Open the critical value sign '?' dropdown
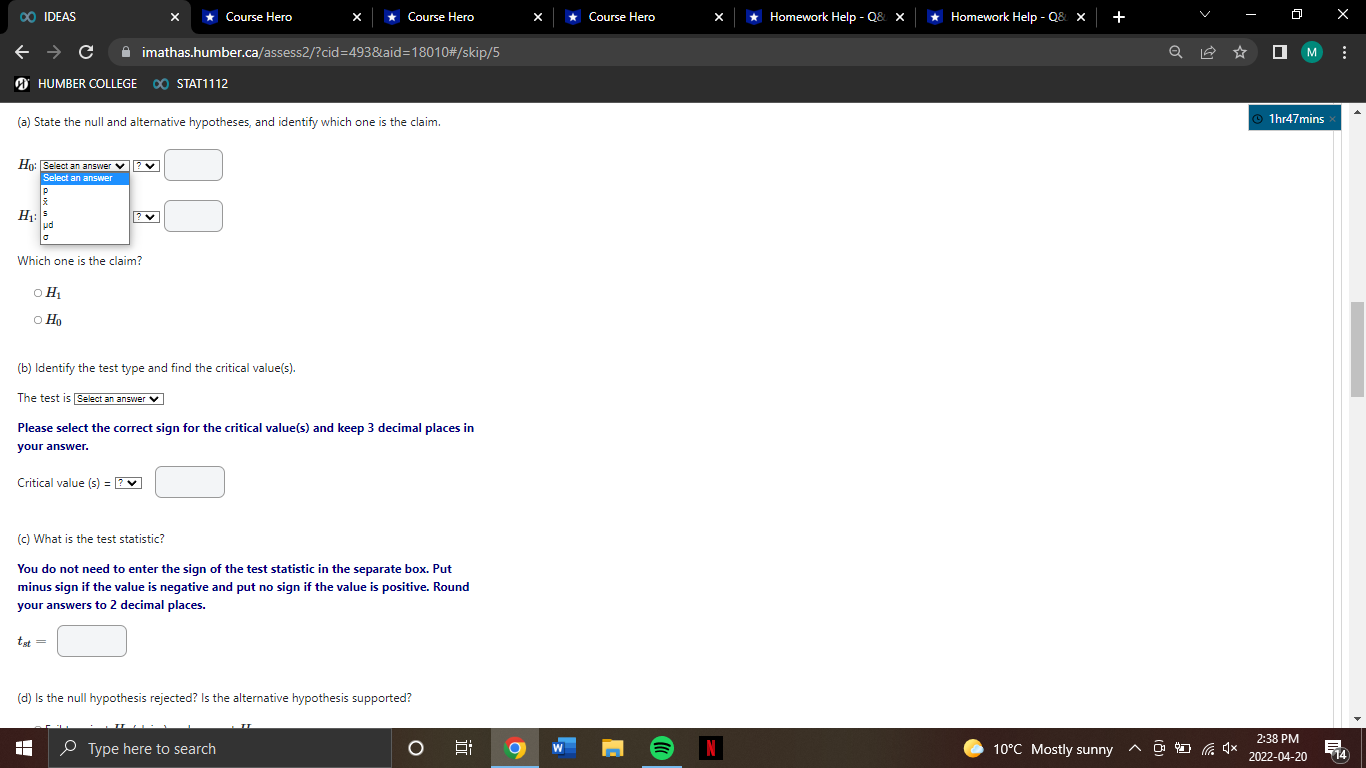Screen dimensions: 1366x768 128,483
